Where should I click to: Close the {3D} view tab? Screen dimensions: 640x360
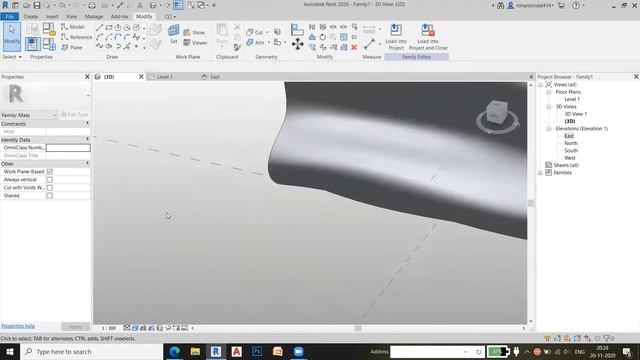[141, 77]
